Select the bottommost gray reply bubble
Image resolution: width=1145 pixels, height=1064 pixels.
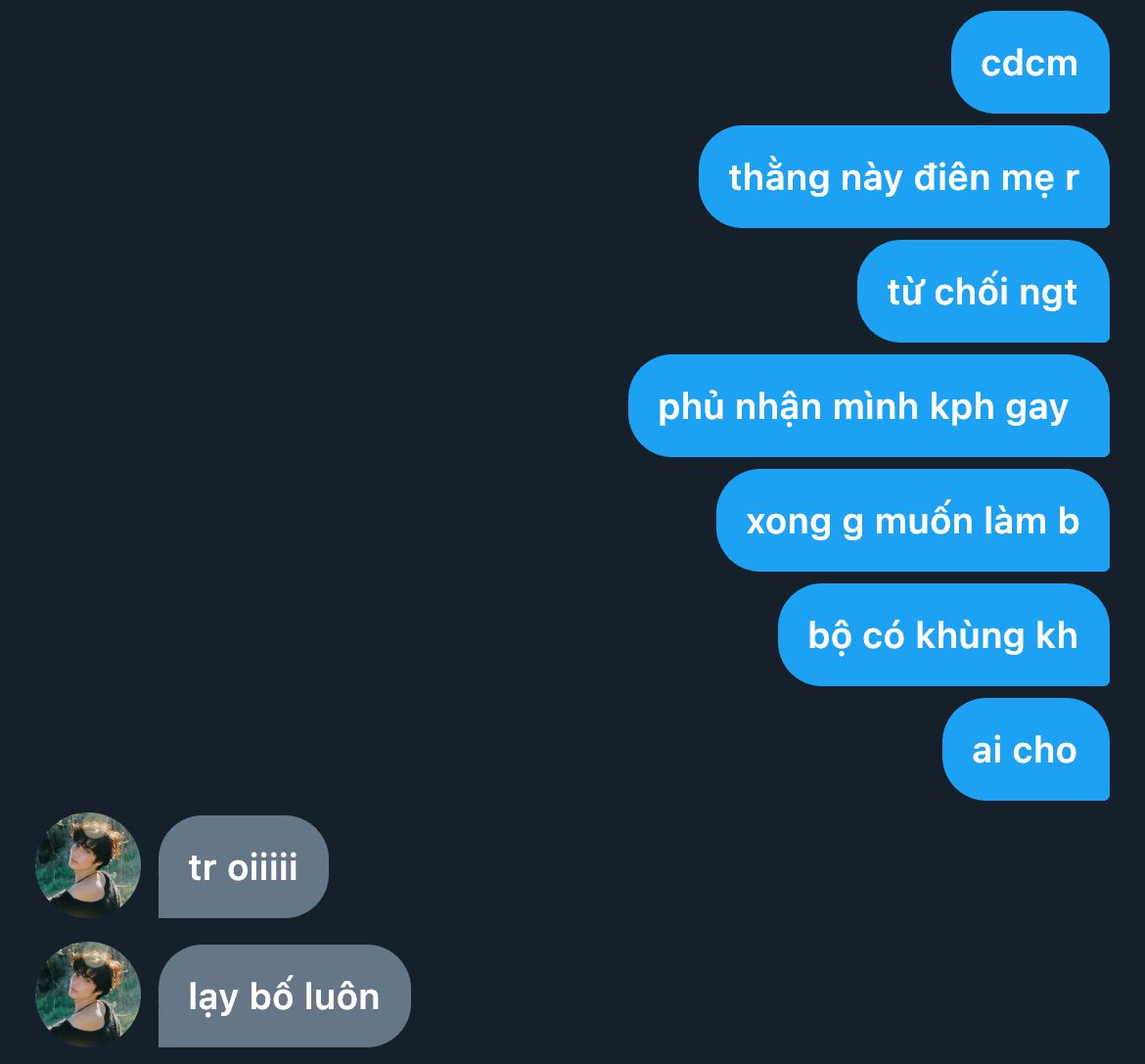285,996
